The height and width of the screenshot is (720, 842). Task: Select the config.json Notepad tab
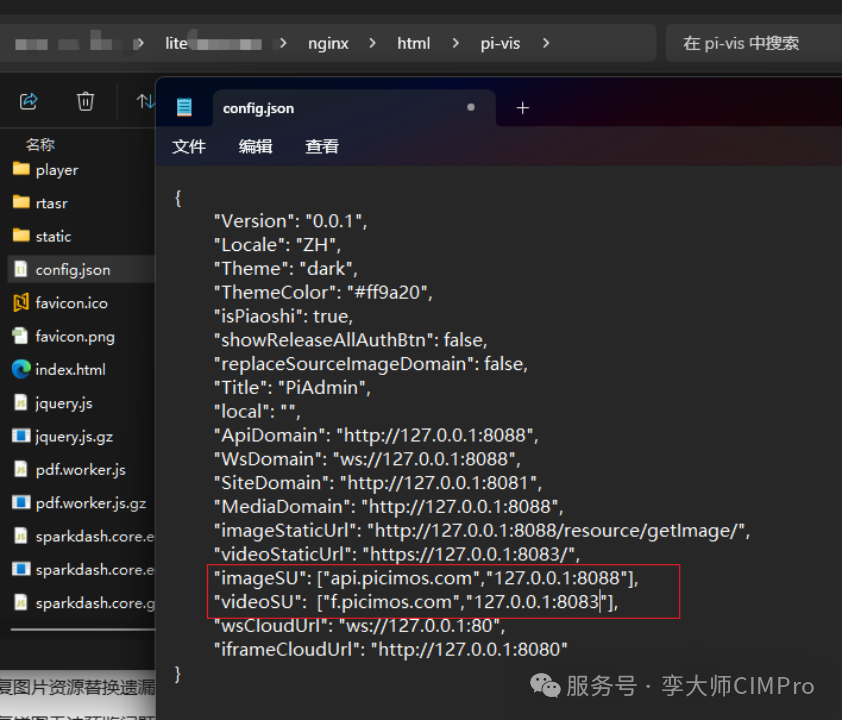354,108
